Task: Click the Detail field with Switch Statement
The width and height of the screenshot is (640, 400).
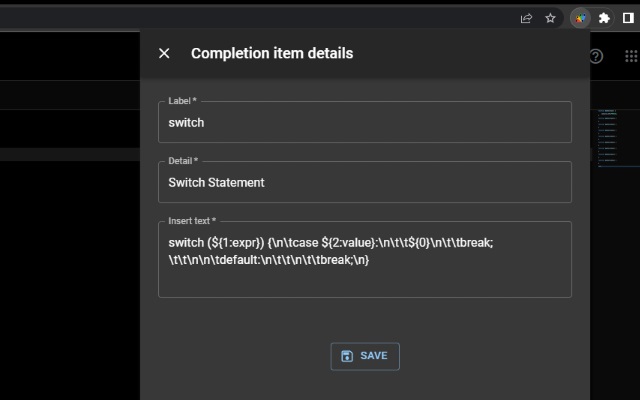Action: tap(365, 182)
